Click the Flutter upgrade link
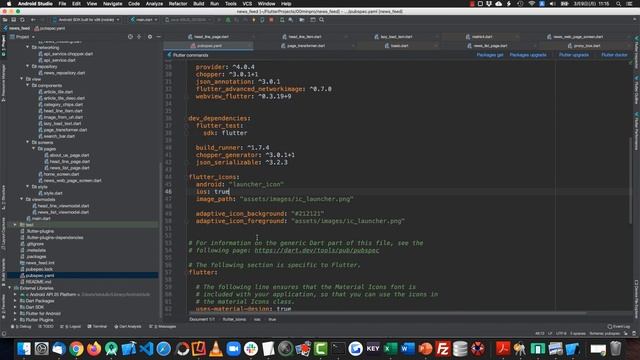 [x=573, y=55]
